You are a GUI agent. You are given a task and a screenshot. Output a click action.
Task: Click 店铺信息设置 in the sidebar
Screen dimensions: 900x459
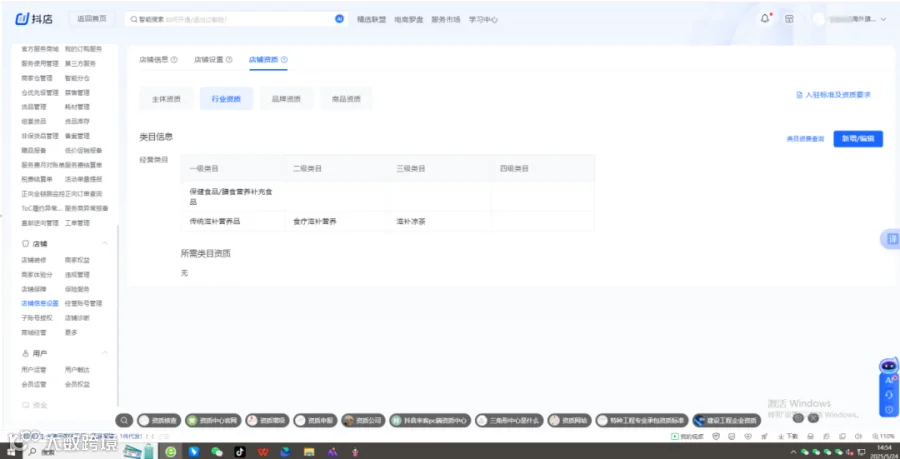pos(40,303)
